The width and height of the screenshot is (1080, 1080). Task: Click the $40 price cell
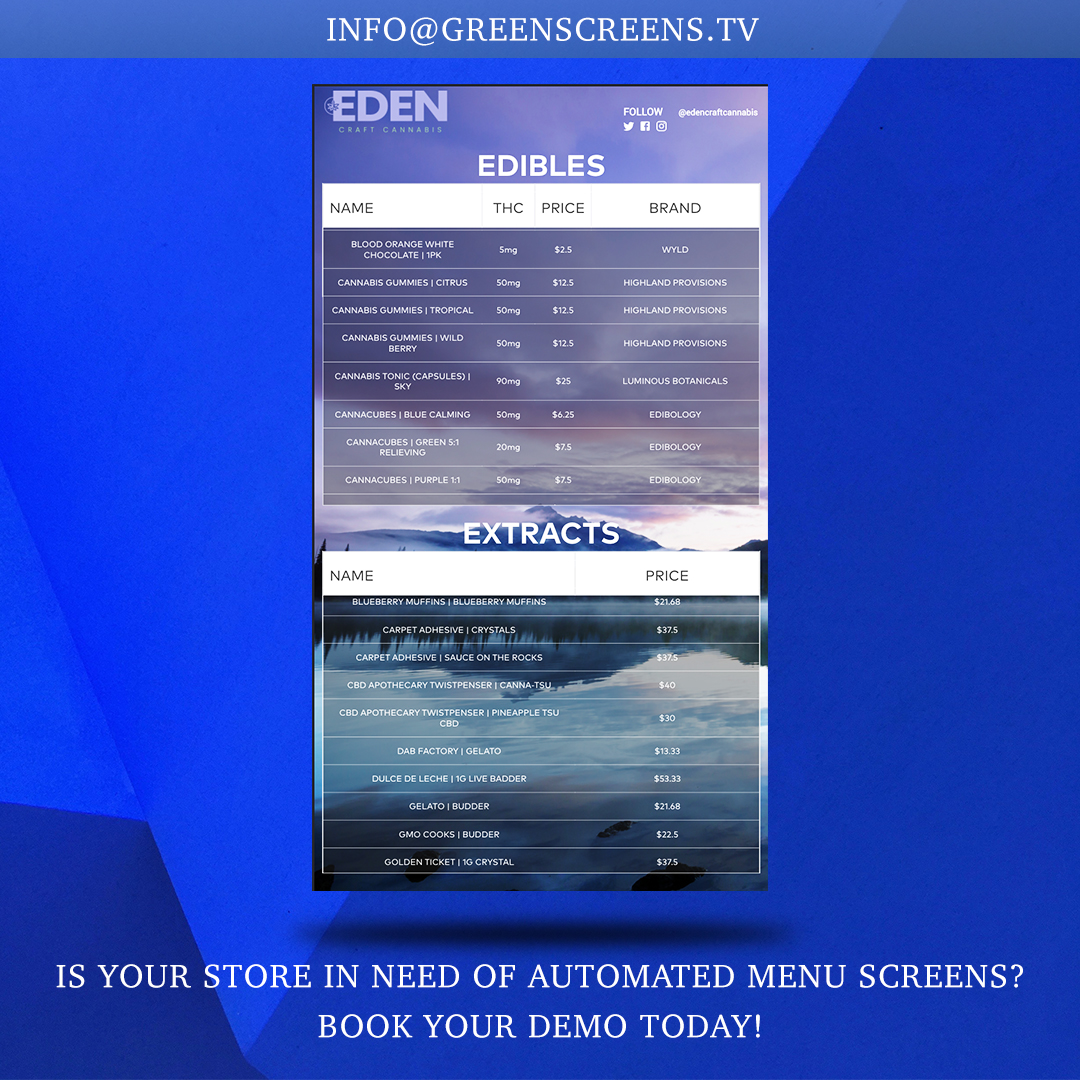click(667, 685)
